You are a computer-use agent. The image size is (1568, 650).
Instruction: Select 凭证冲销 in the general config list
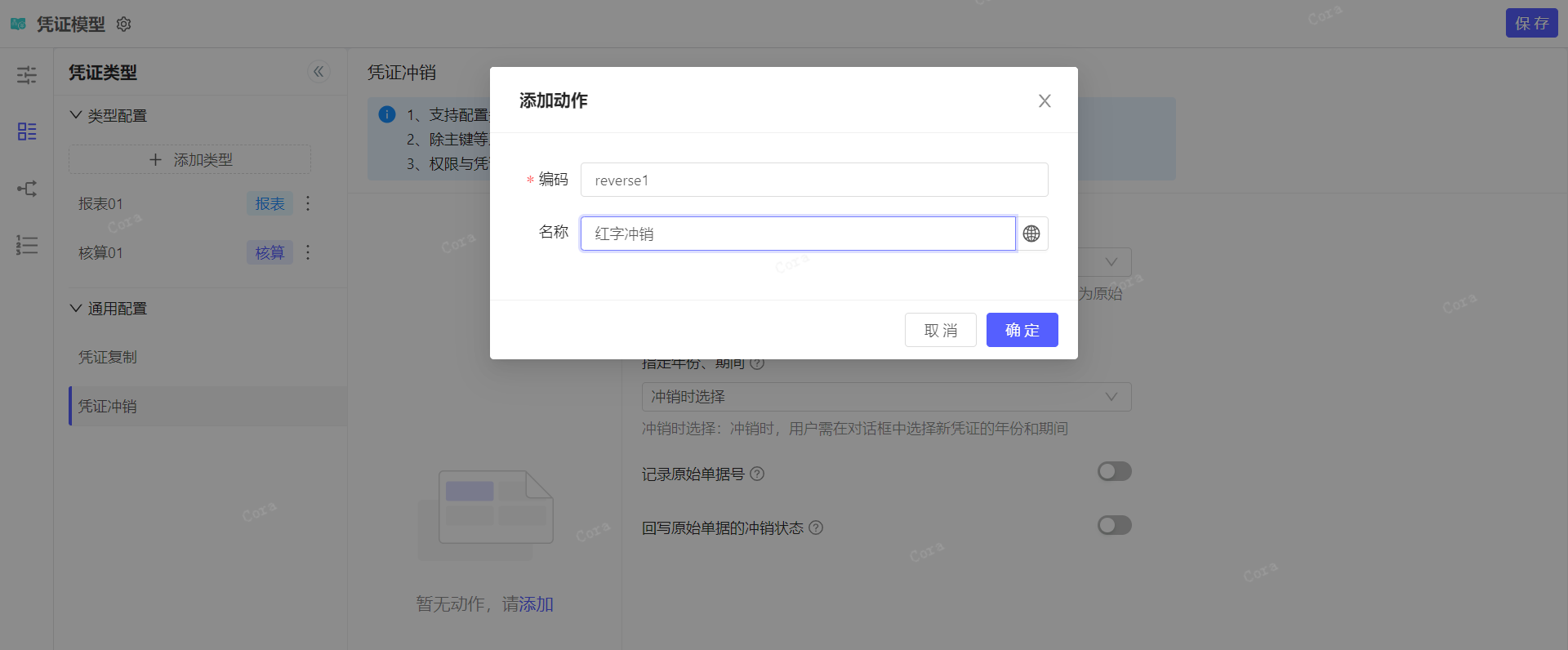(x=108, y=406)
